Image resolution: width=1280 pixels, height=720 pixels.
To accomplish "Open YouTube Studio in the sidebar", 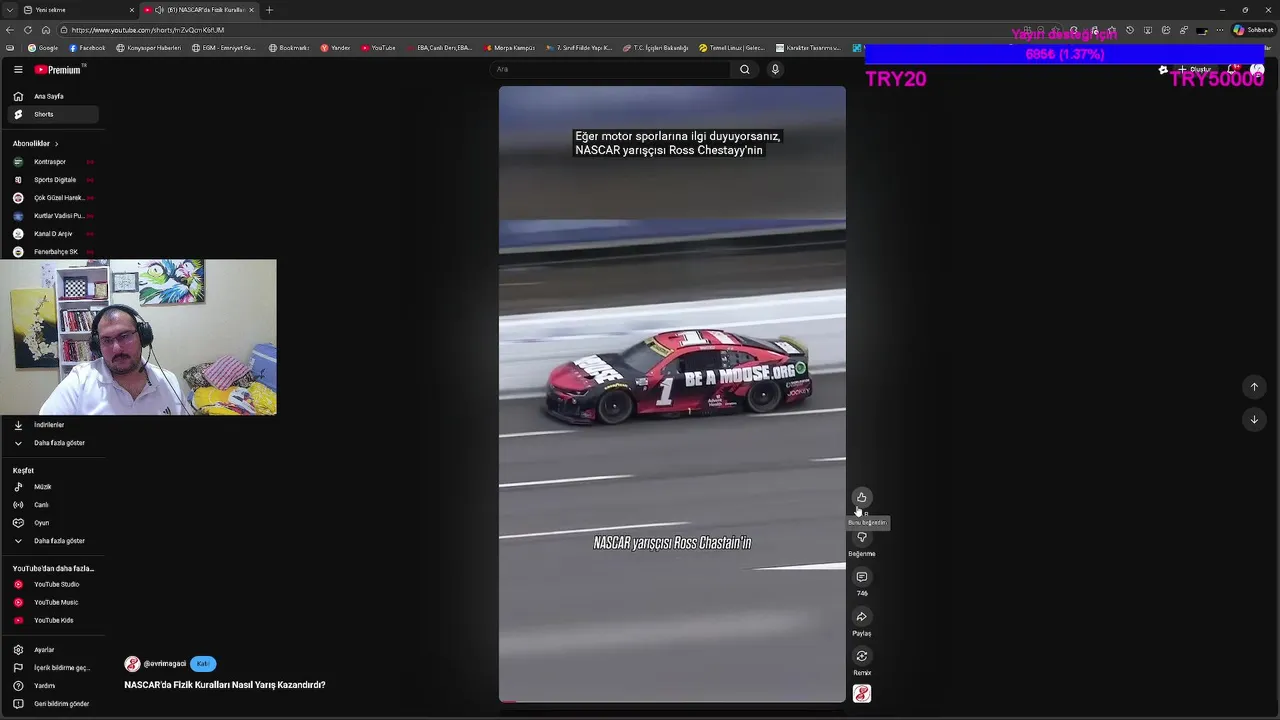I will [52, 584].
